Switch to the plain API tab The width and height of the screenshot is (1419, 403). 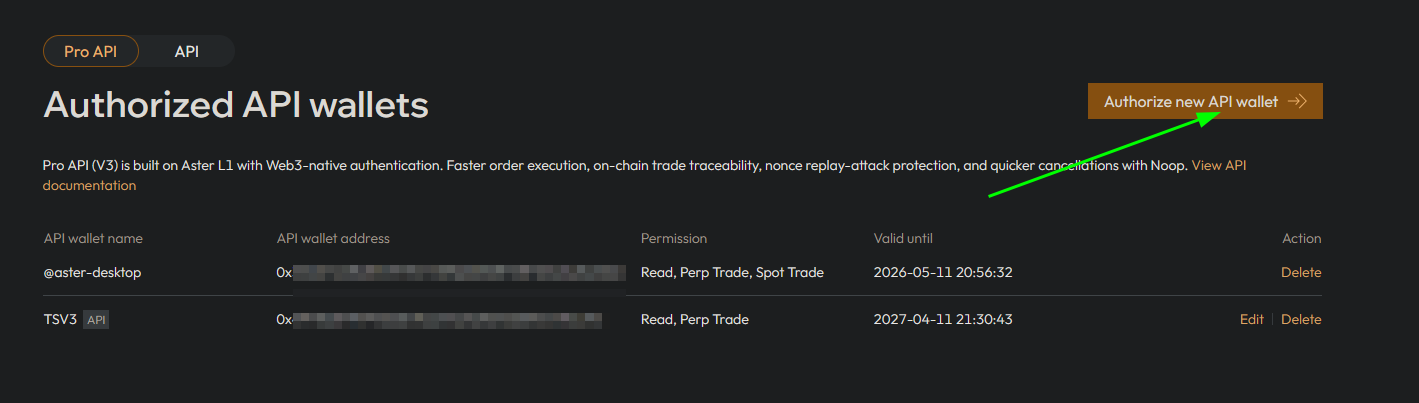coord(187,52)
